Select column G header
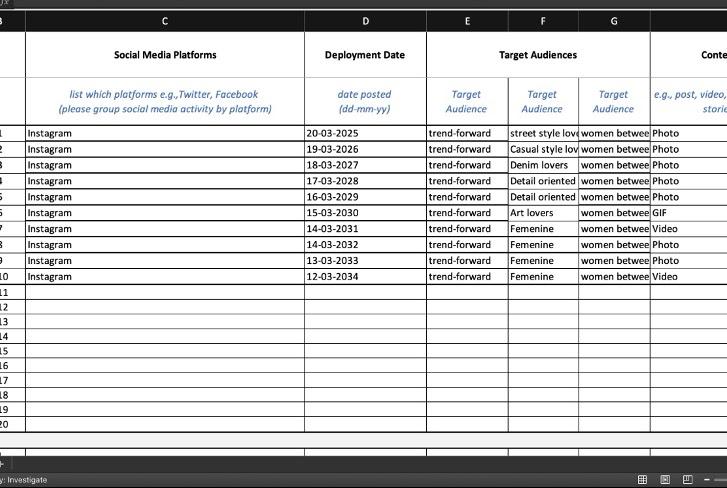 (614, 21)
